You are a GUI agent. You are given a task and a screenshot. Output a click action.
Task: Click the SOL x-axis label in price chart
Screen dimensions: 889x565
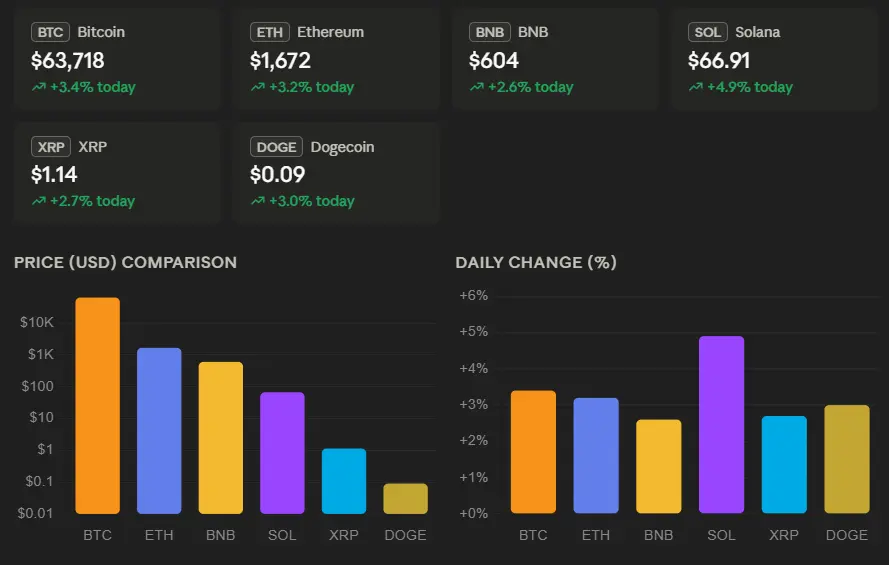point(282,535)
